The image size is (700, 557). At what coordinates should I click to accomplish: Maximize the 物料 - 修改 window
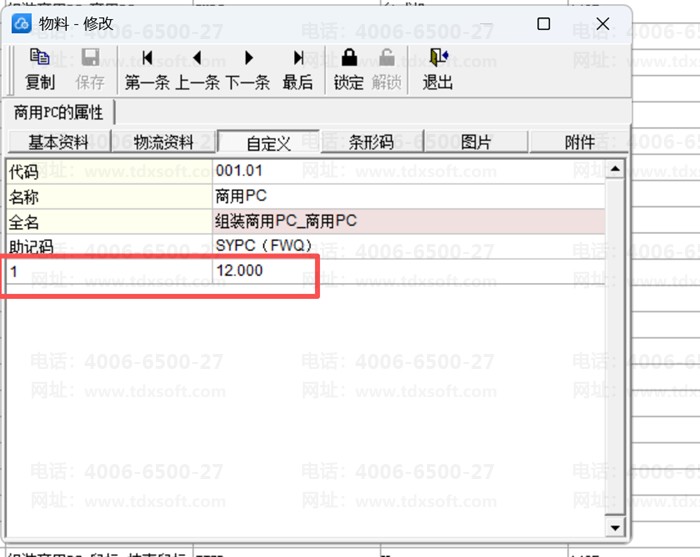pyautogui.click(x=543, y=24)
